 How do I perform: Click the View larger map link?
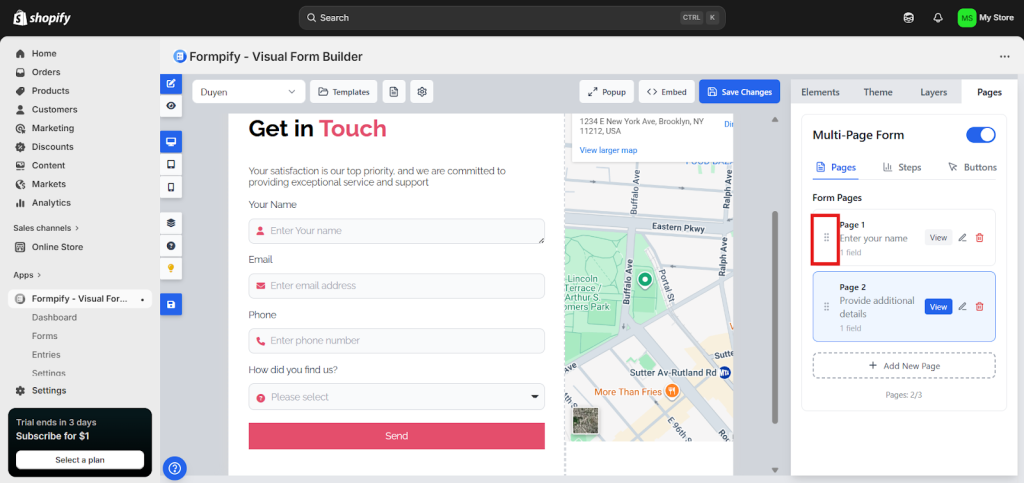[x=608, y=150]
